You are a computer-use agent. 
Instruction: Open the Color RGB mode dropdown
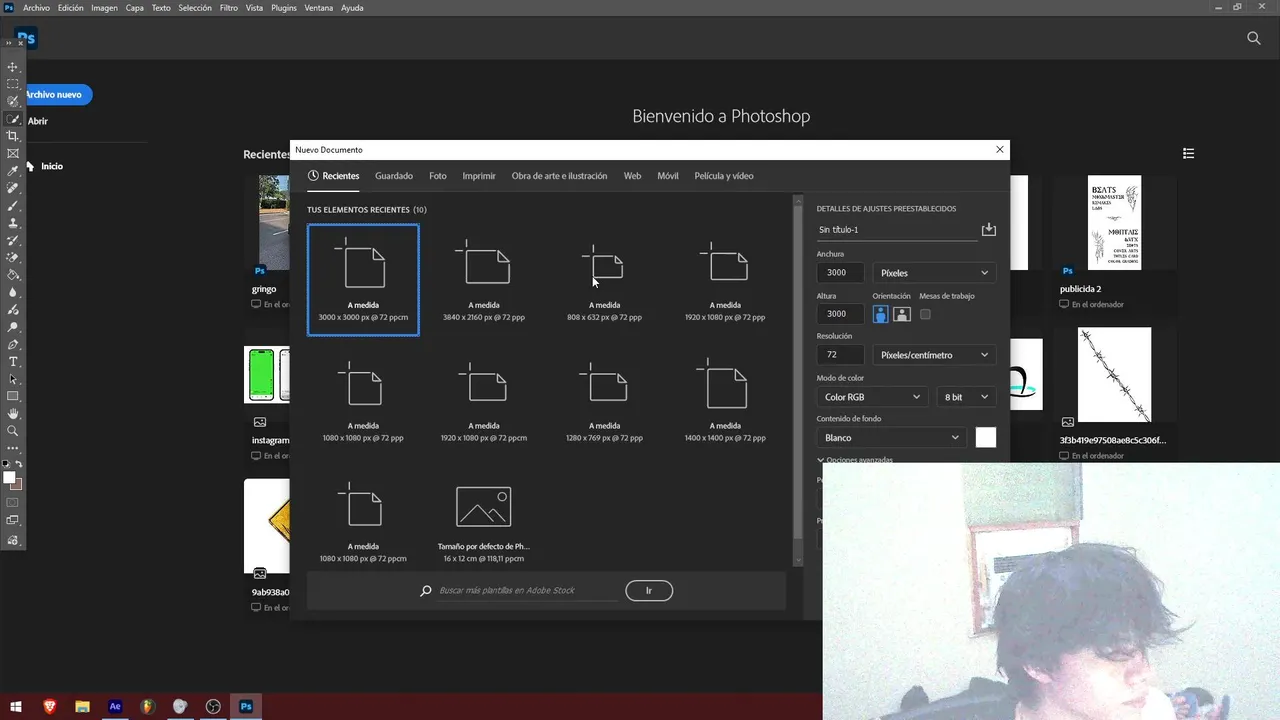point(872,397)
